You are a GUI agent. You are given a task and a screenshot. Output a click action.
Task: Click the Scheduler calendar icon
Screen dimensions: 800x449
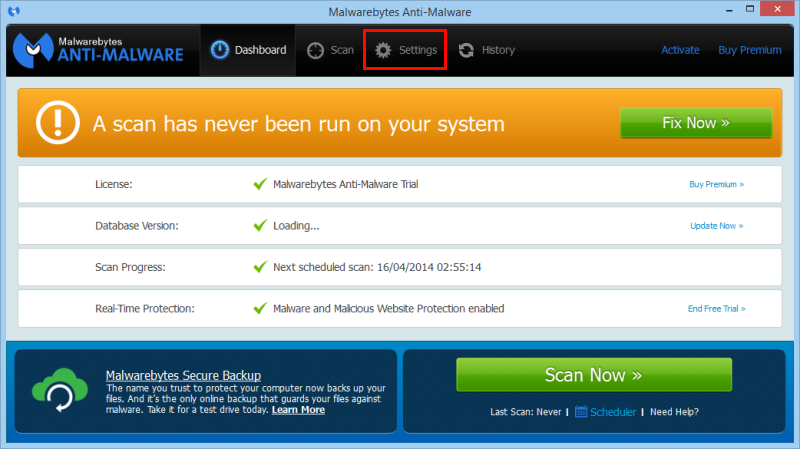tap(581, 411)
